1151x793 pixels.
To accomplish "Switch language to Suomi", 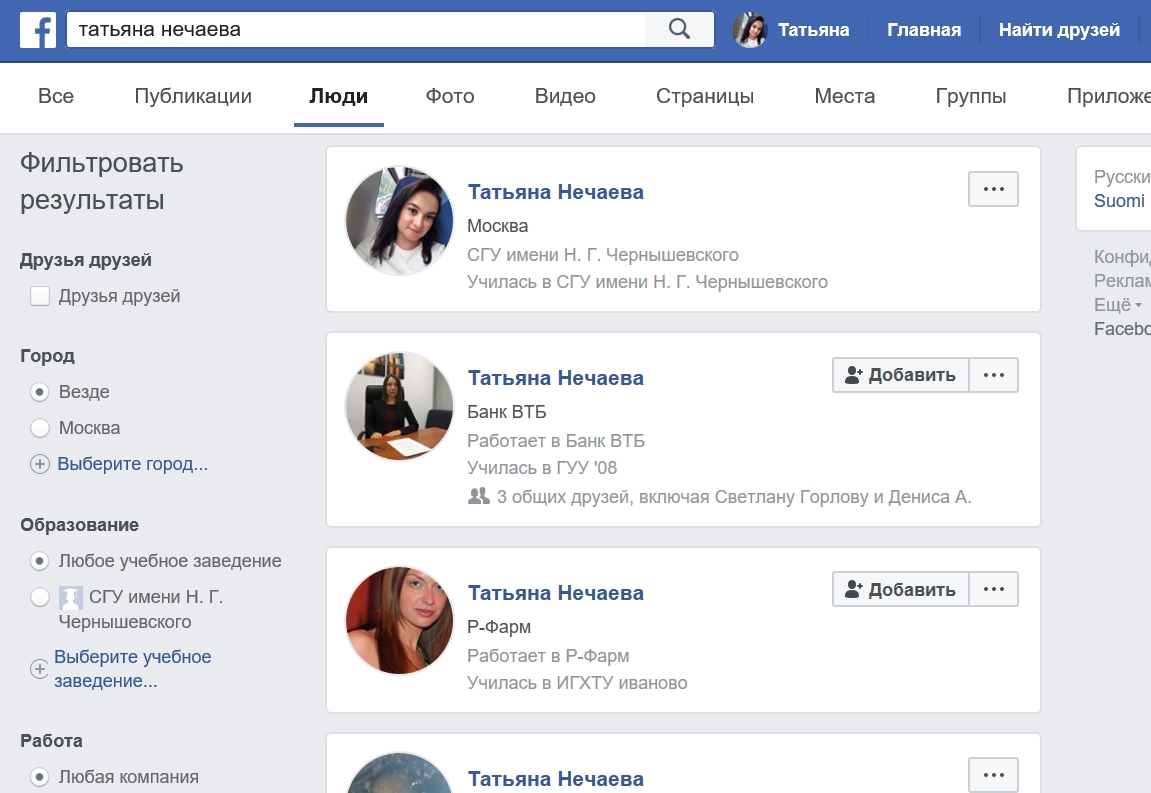I will pos(1119,201).
